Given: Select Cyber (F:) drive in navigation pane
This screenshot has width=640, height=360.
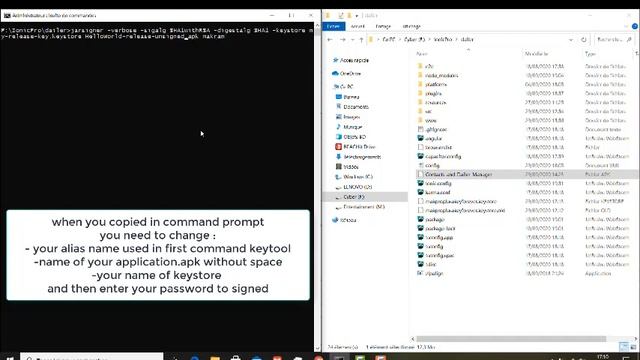Looking at the screenshot, I should tap(365, 197).
